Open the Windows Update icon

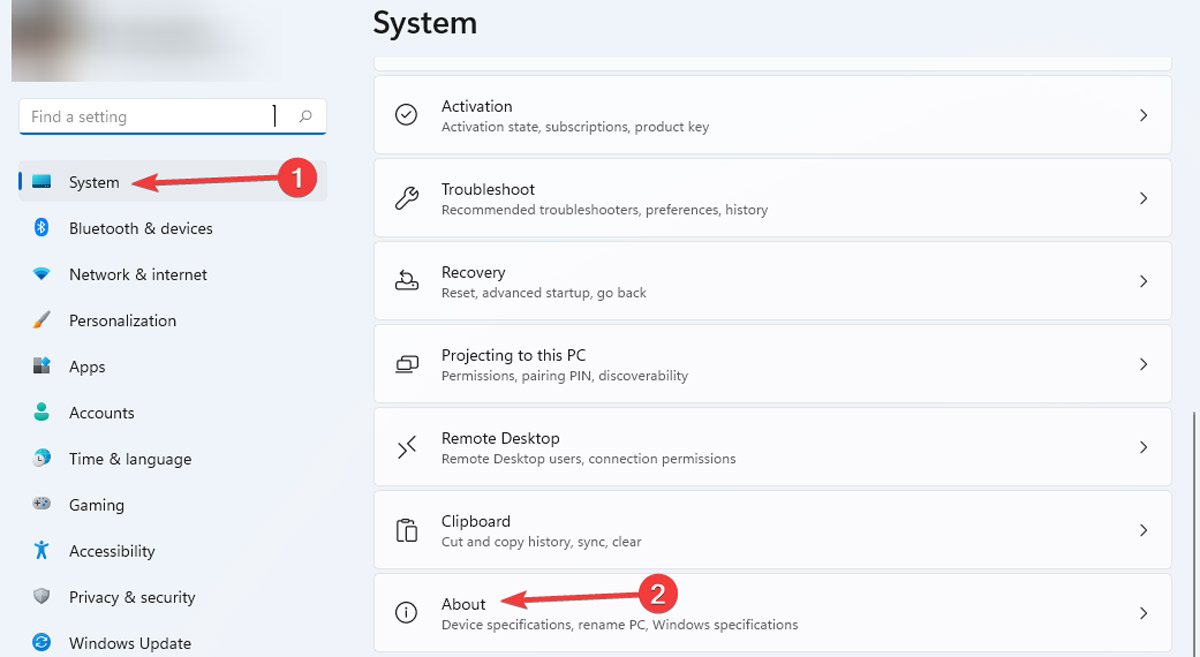click(x=40, y=643)
